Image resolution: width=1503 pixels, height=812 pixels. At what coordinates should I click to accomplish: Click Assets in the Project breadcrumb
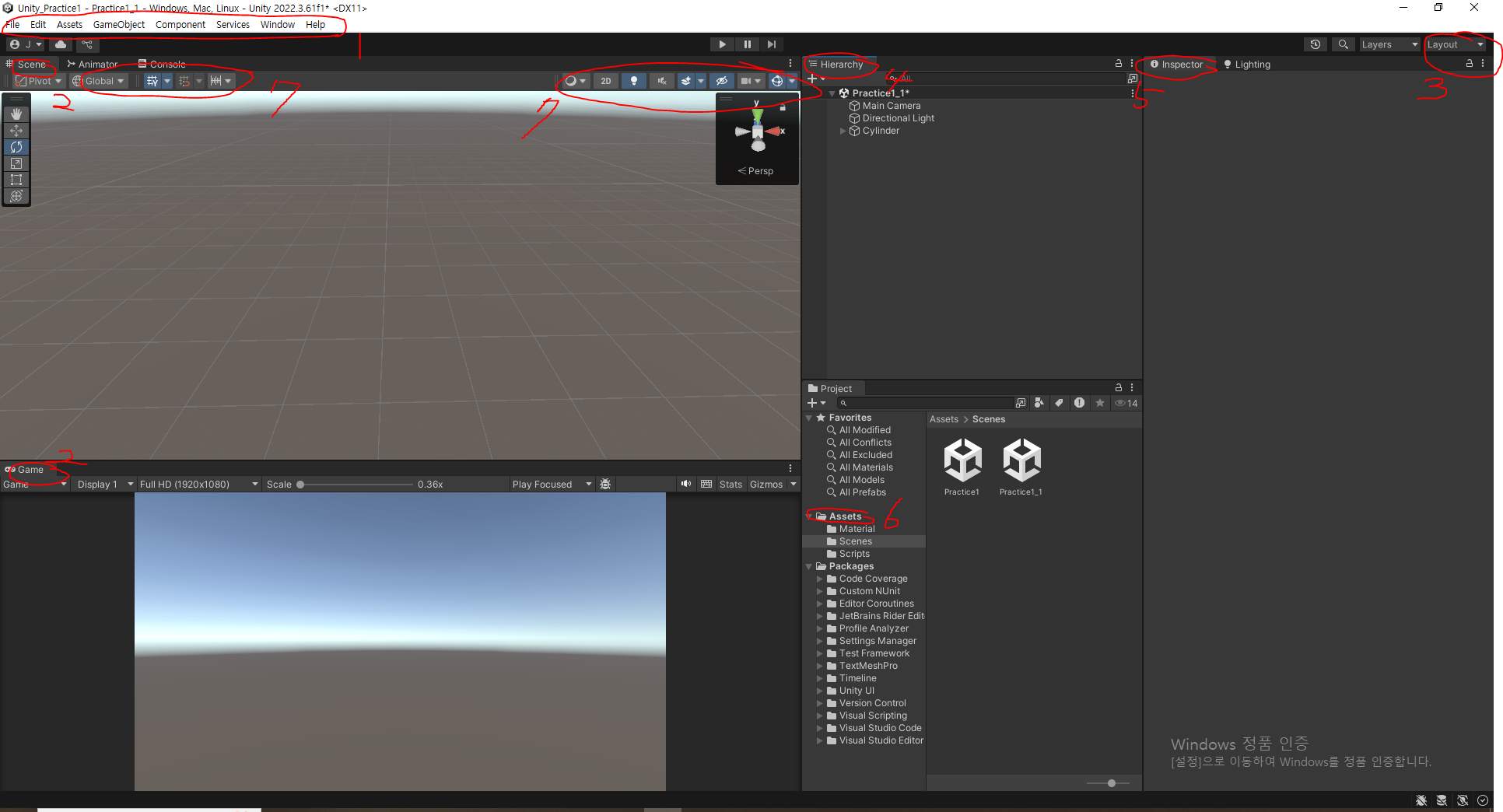coord(944,419)
